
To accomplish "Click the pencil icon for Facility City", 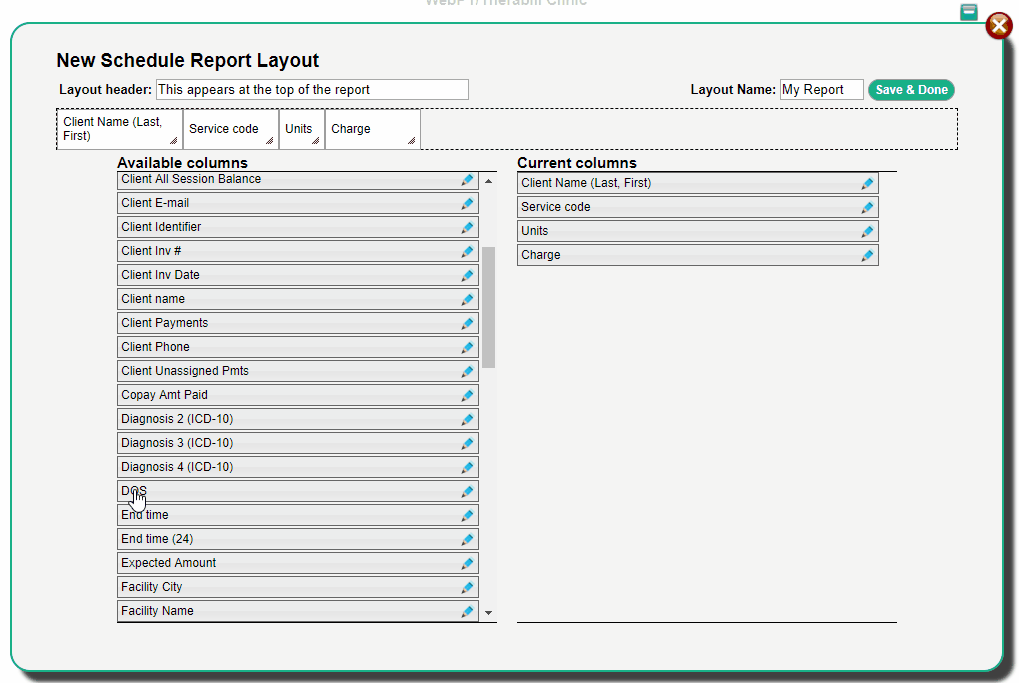I will pos(467,589).
